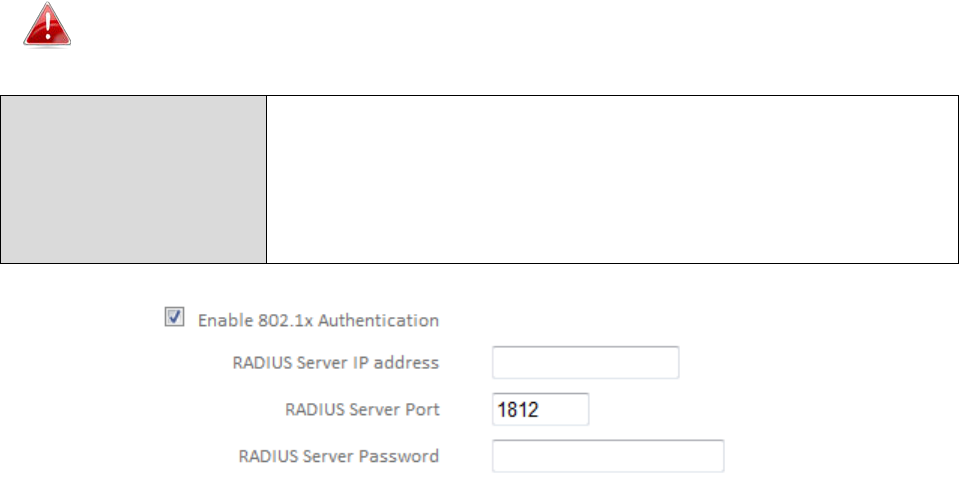959x479 pixels.
Task: Click into the RADIUS Server Port field
Action: (x=541, y=409)
